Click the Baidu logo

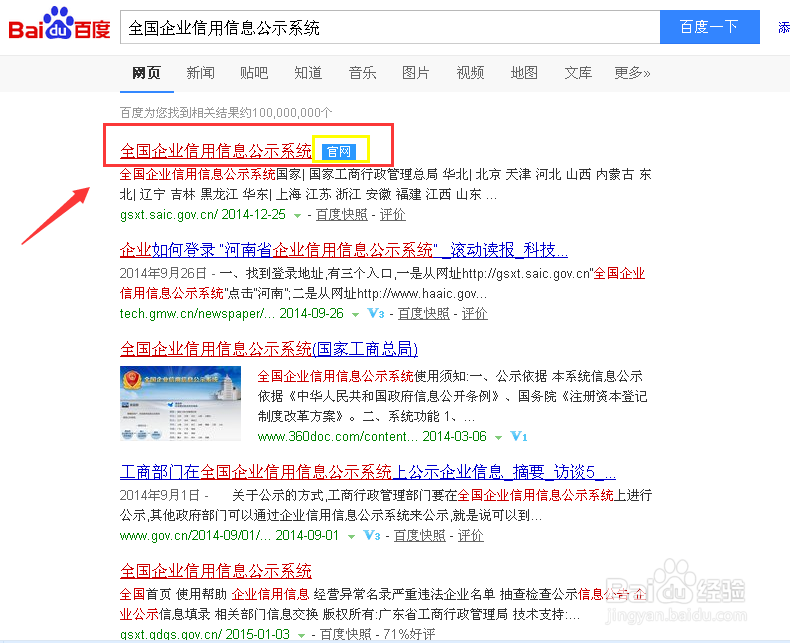[59, 24]
